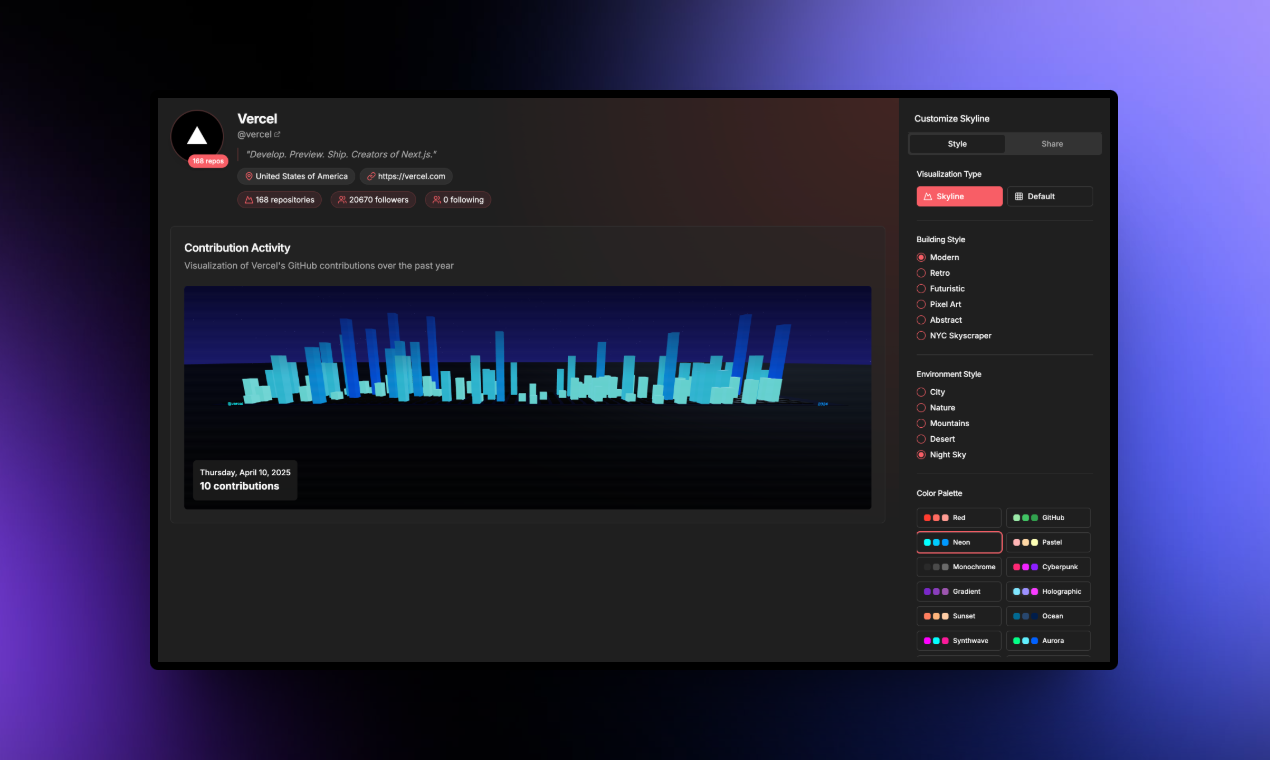The height and width of the screenshot is (760, 1270).
Task: Click the external link icon beside @vercel
Action: 277,134
